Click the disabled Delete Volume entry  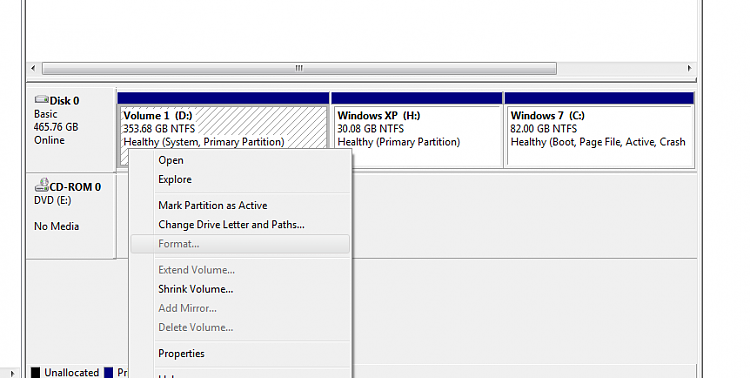tap(196, 327)
